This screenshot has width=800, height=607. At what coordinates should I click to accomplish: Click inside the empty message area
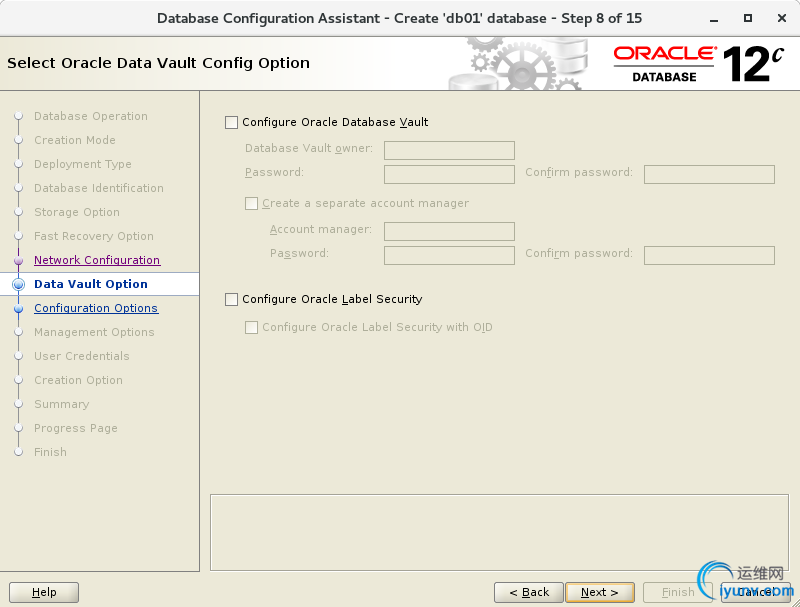pos(499,533)
